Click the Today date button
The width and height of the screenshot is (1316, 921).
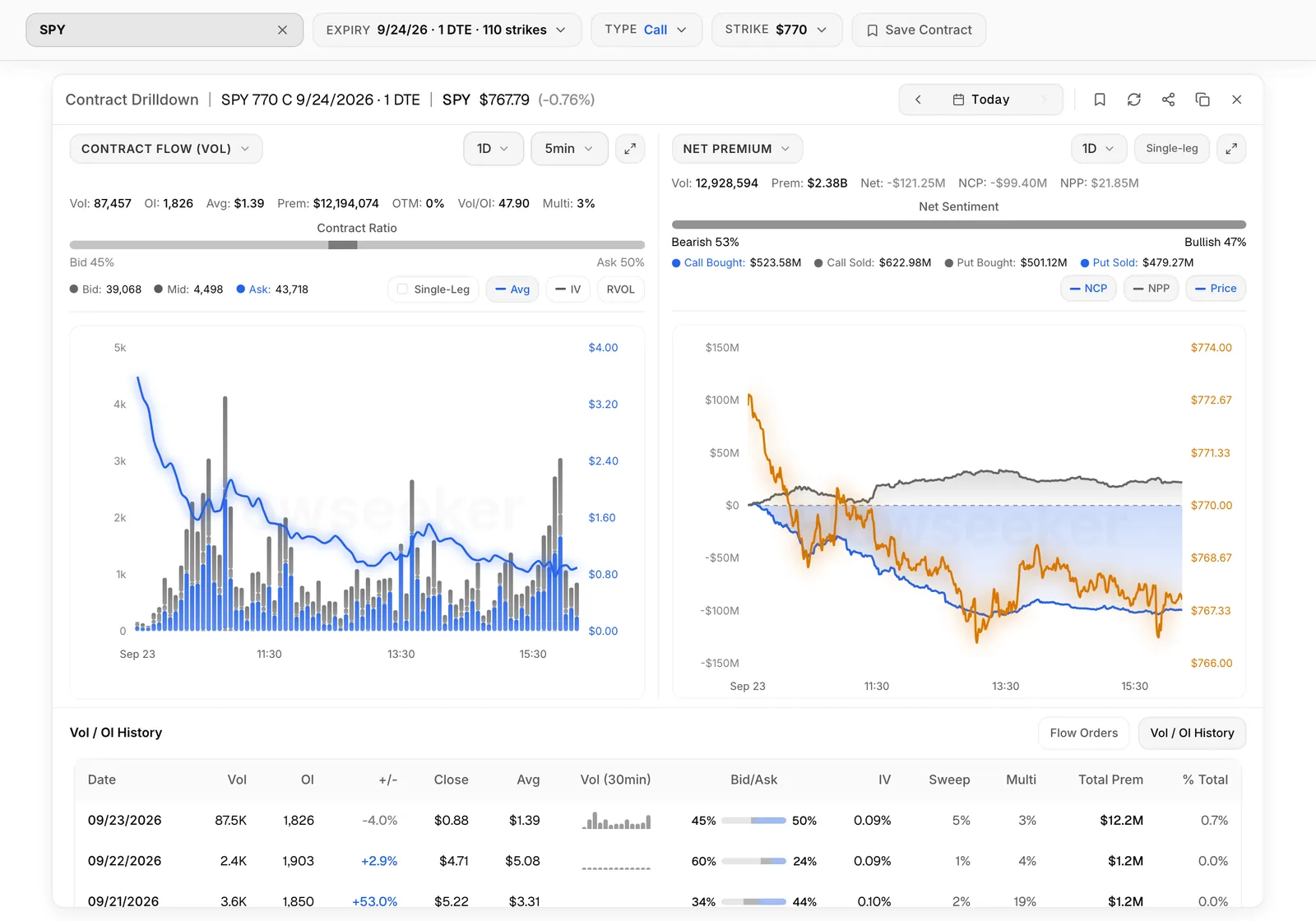(x=980, y=100)
